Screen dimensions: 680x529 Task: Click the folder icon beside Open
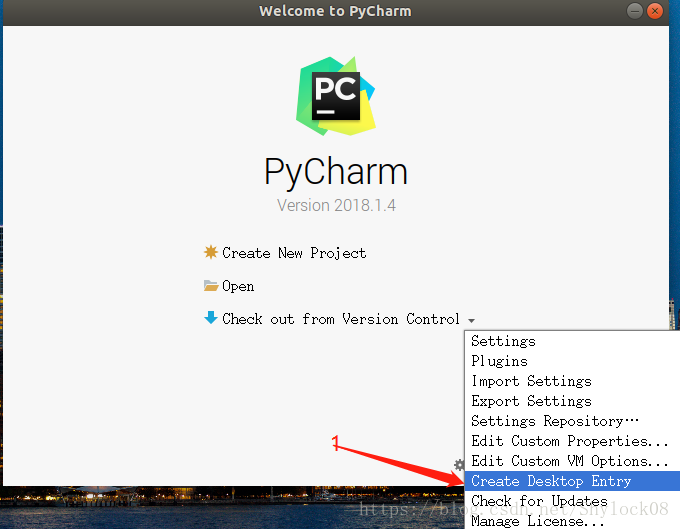point(211,286)
